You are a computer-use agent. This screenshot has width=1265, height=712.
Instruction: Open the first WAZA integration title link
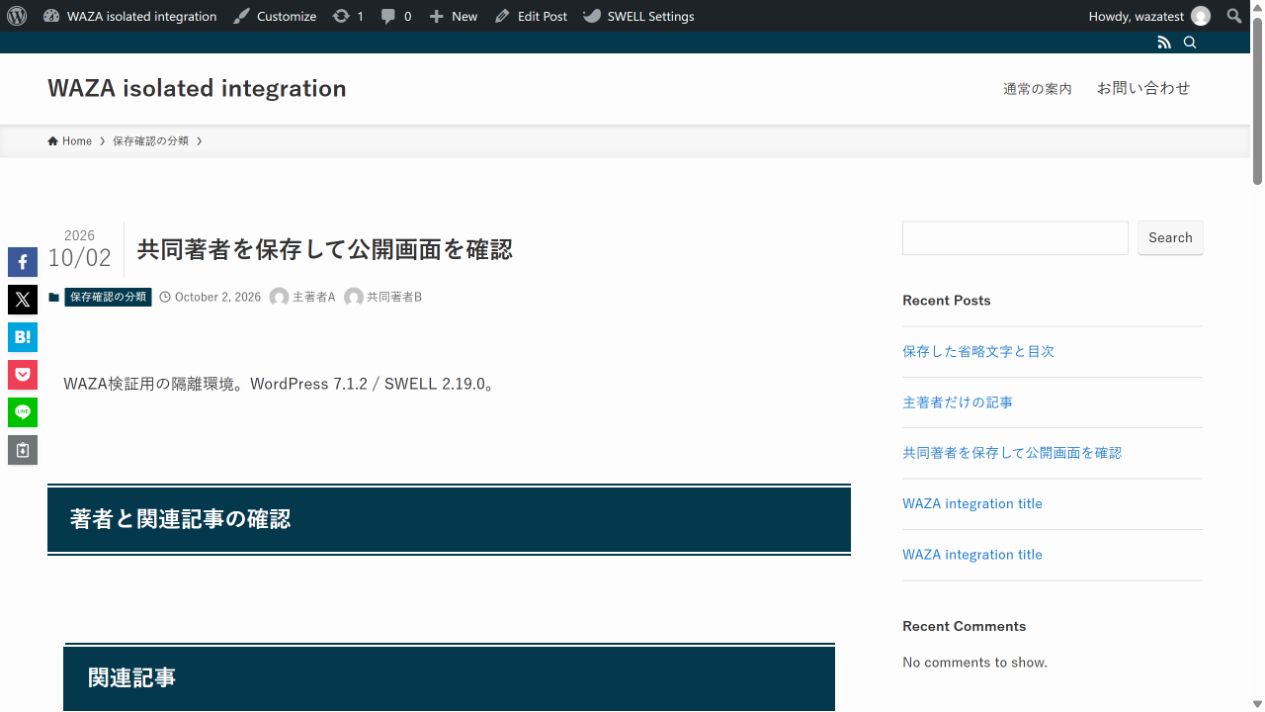pyautogui.click(x=972, y=504)
